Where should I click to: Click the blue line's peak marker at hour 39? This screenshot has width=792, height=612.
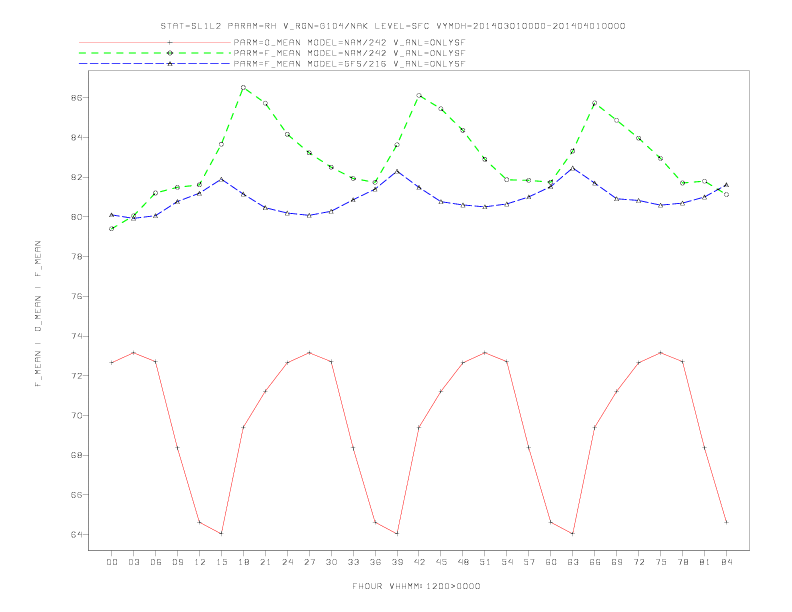(397, 172)
